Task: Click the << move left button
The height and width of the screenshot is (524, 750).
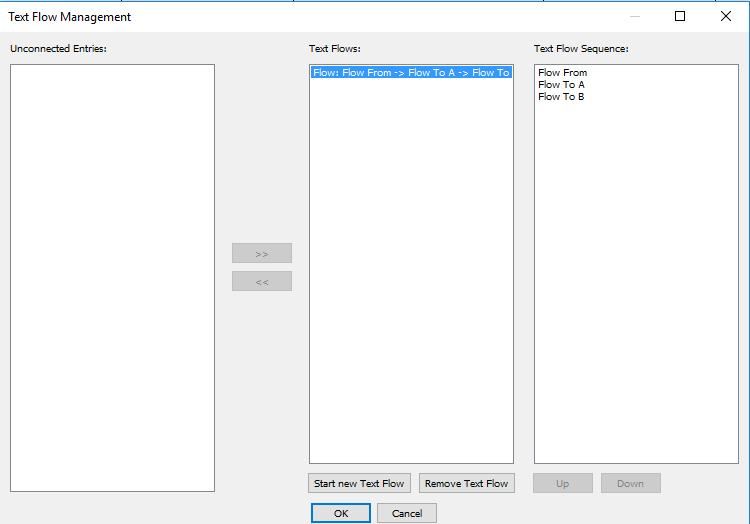Action: [x=262, y=281]
